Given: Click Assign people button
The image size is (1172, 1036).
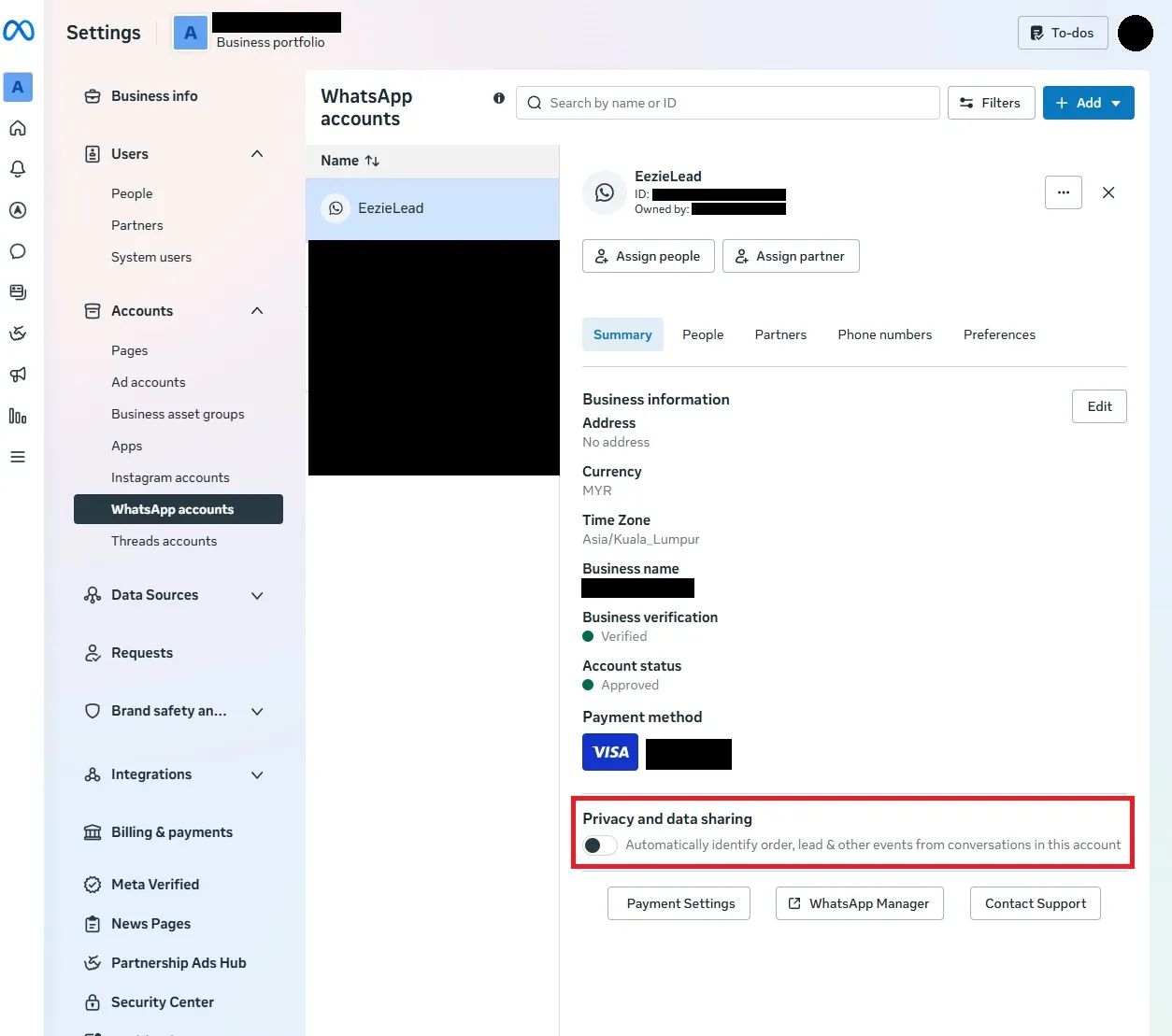Looking at the screenshot, I should tap(649, 256).
